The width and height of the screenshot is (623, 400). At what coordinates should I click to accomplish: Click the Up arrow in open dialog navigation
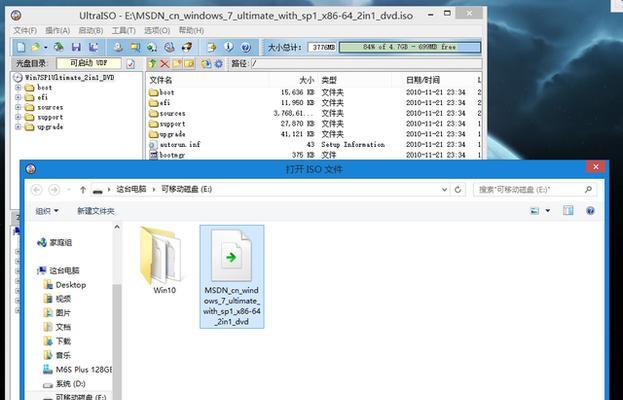click(x=83, y=190)
